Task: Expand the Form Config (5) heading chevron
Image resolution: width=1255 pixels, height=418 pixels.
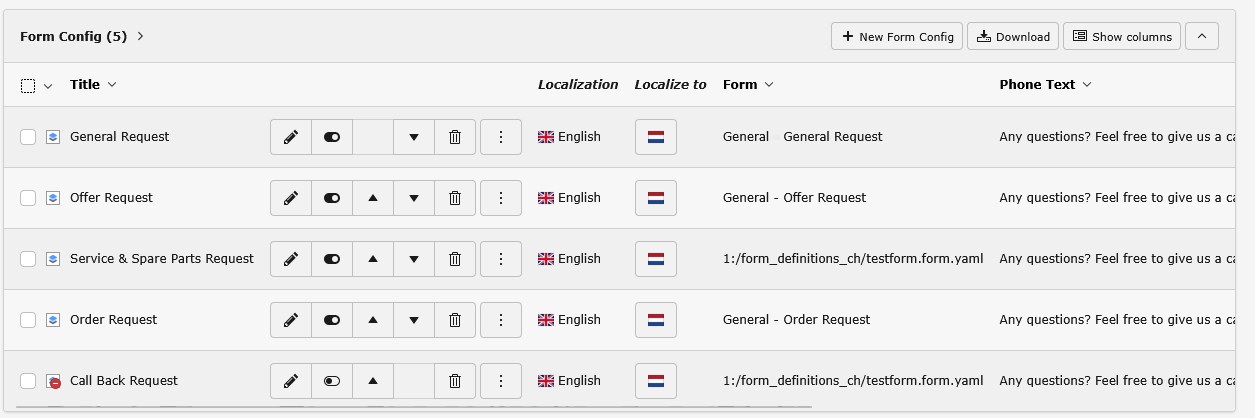Action: point(141,37)
